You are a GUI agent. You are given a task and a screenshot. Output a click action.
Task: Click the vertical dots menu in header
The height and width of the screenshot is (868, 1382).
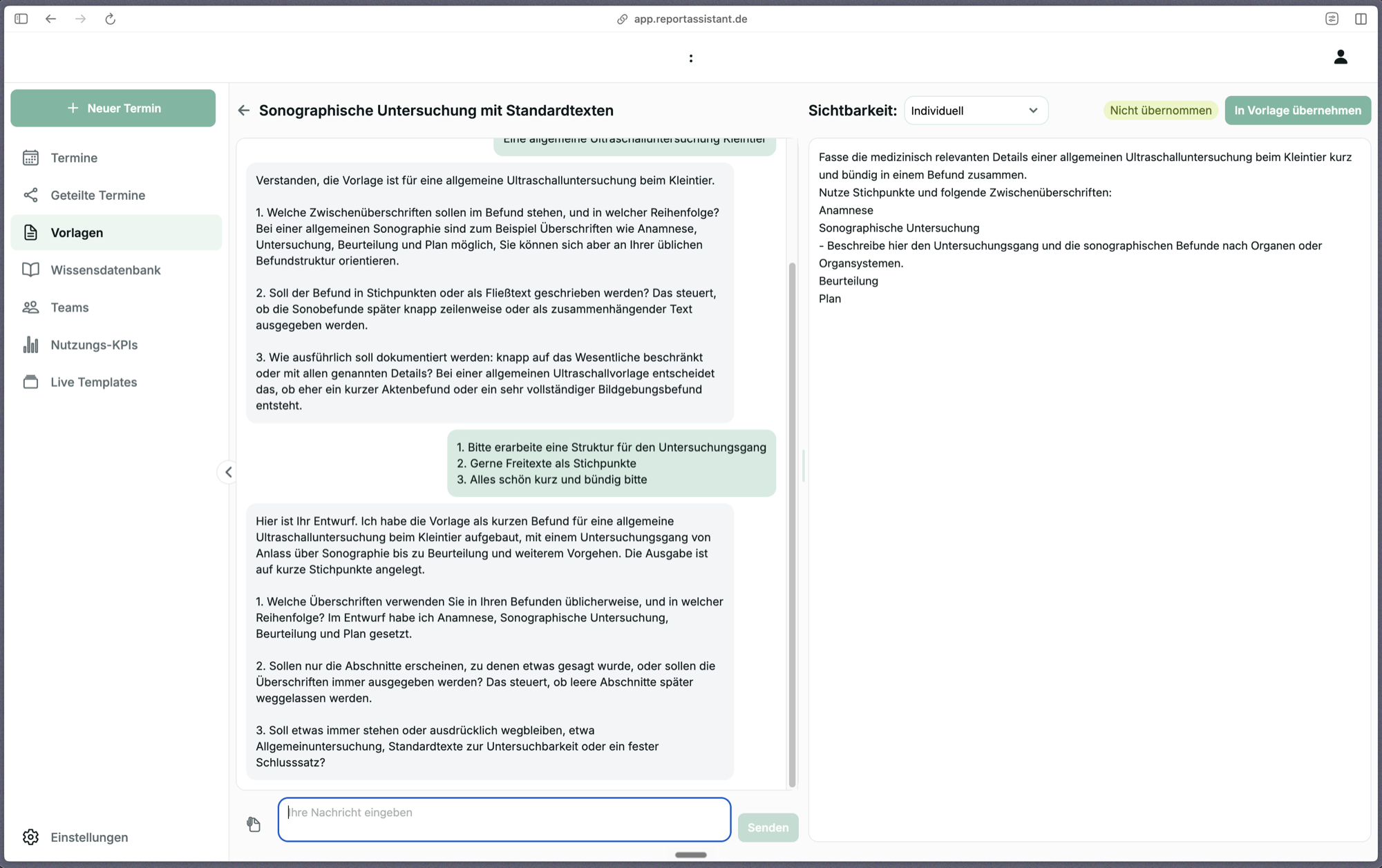tap(691, 58)
